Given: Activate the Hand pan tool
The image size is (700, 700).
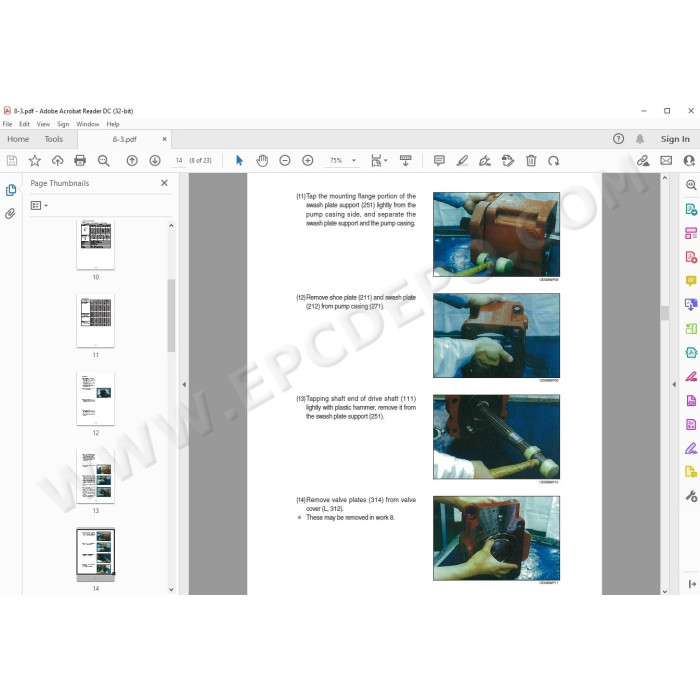Looking at the screenshot, I should point(262,161).
